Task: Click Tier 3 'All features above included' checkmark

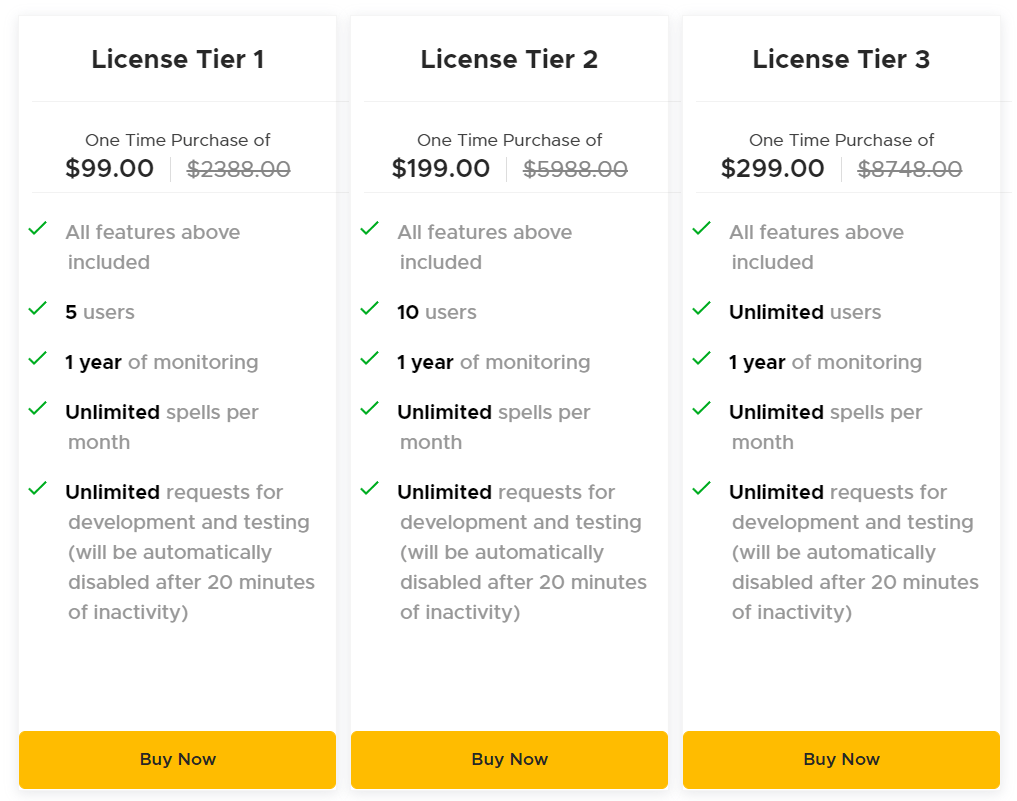Action: (x=702, y=229)
